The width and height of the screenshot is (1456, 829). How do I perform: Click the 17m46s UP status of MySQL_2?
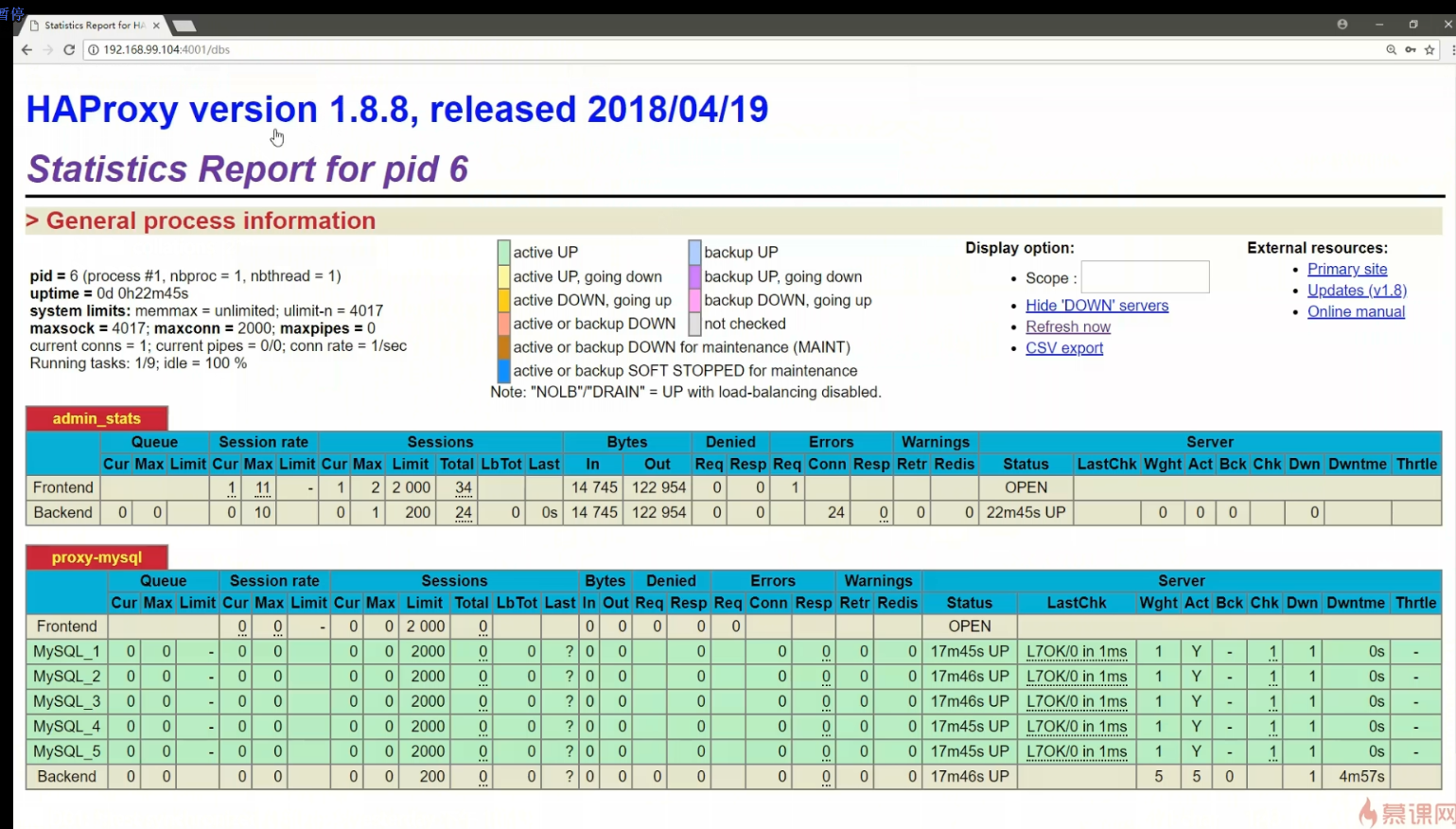[970, 676]
